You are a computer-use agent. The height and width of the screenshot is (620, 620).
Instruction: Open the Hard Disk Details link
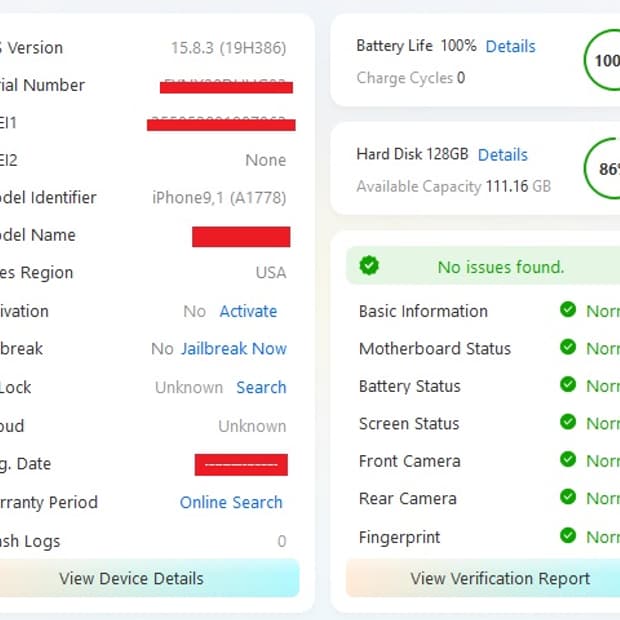tap(503, 155)
